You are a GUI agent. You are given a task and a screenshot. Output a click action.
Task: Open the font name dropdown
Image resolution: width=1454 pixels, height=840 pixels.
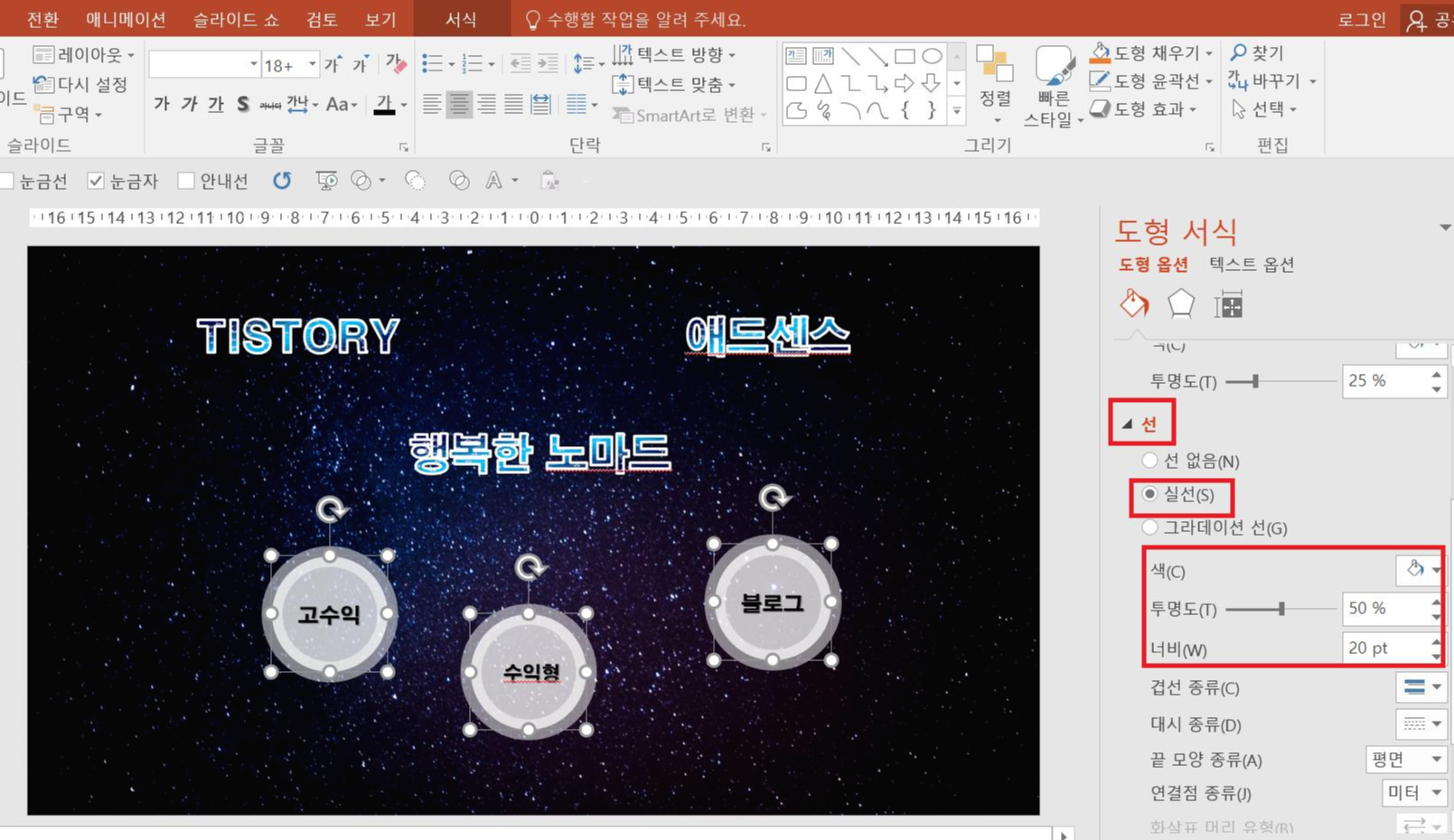pyautogui.click(x=253, y=64)
